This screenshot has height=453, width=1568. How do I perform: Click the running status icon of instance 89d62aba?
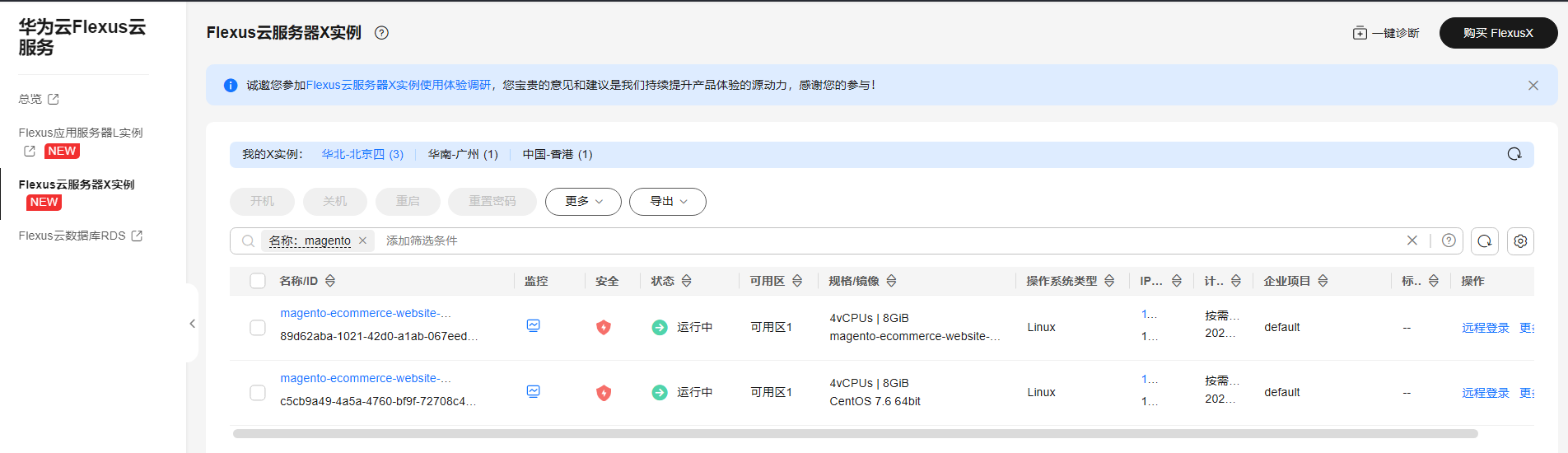(660, 327)
